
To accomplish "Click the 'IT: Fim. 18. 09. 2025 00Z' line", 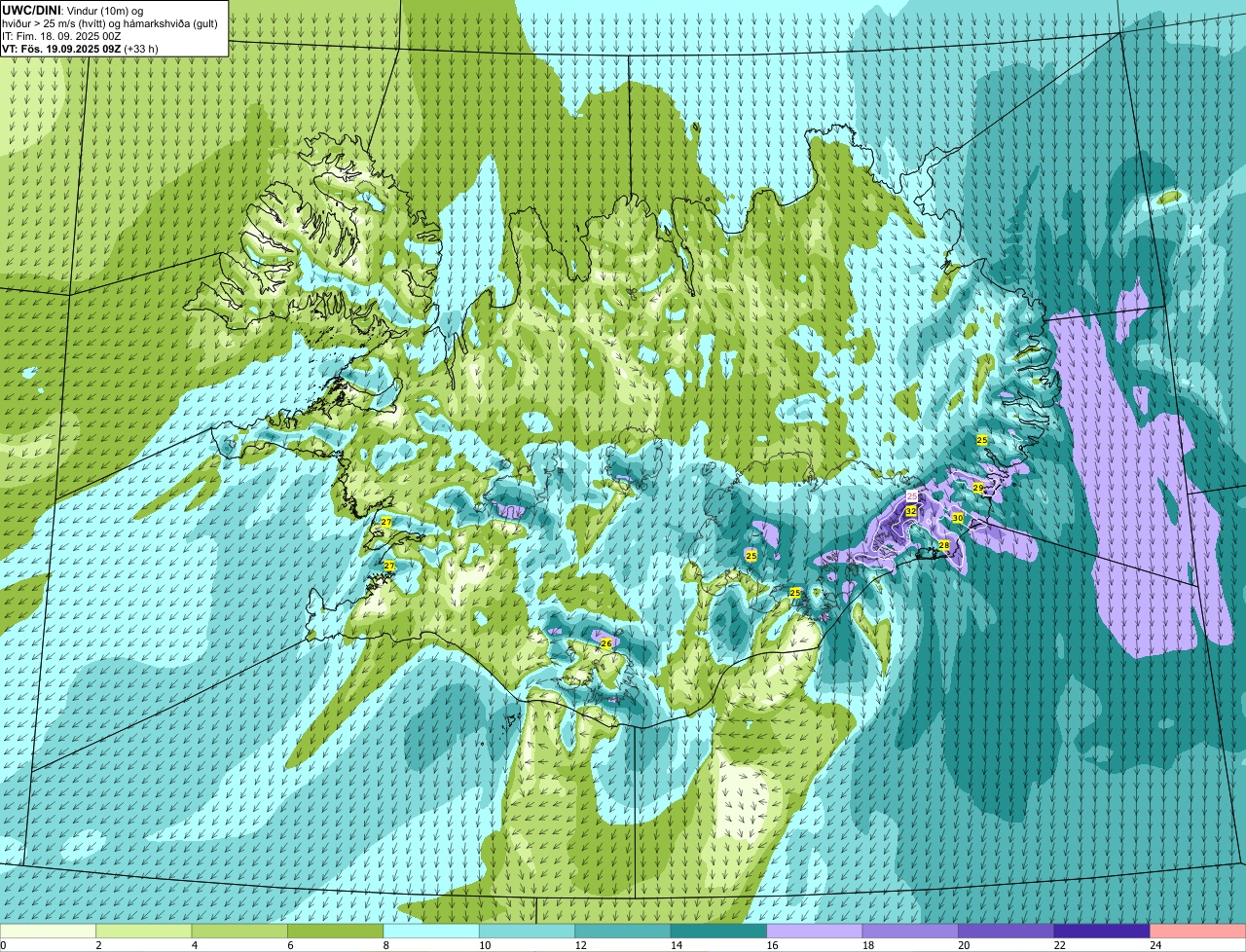I will tap(62, 36).
